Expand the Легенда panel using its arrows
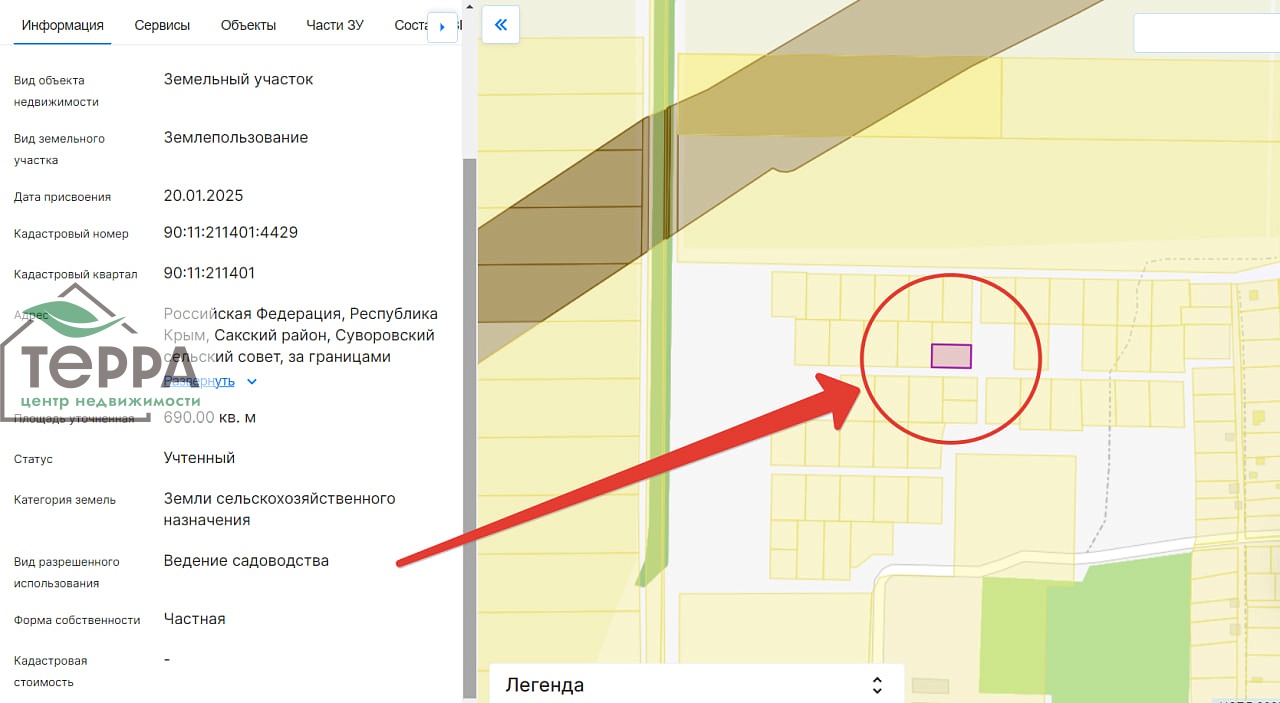1280x703 pixels. click(877, 685)
